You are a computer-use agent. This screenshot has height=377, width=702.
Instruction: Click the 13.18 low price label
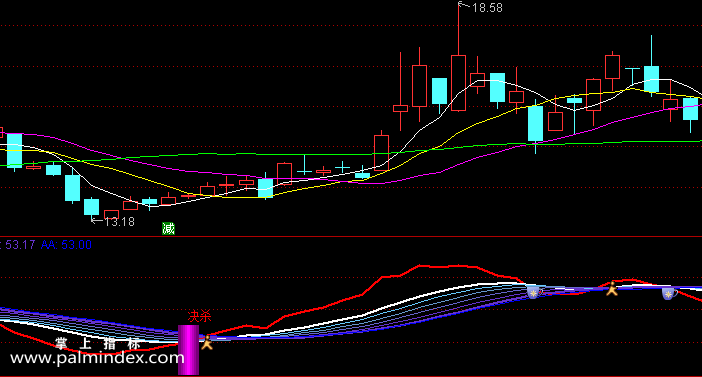point(119,222)
